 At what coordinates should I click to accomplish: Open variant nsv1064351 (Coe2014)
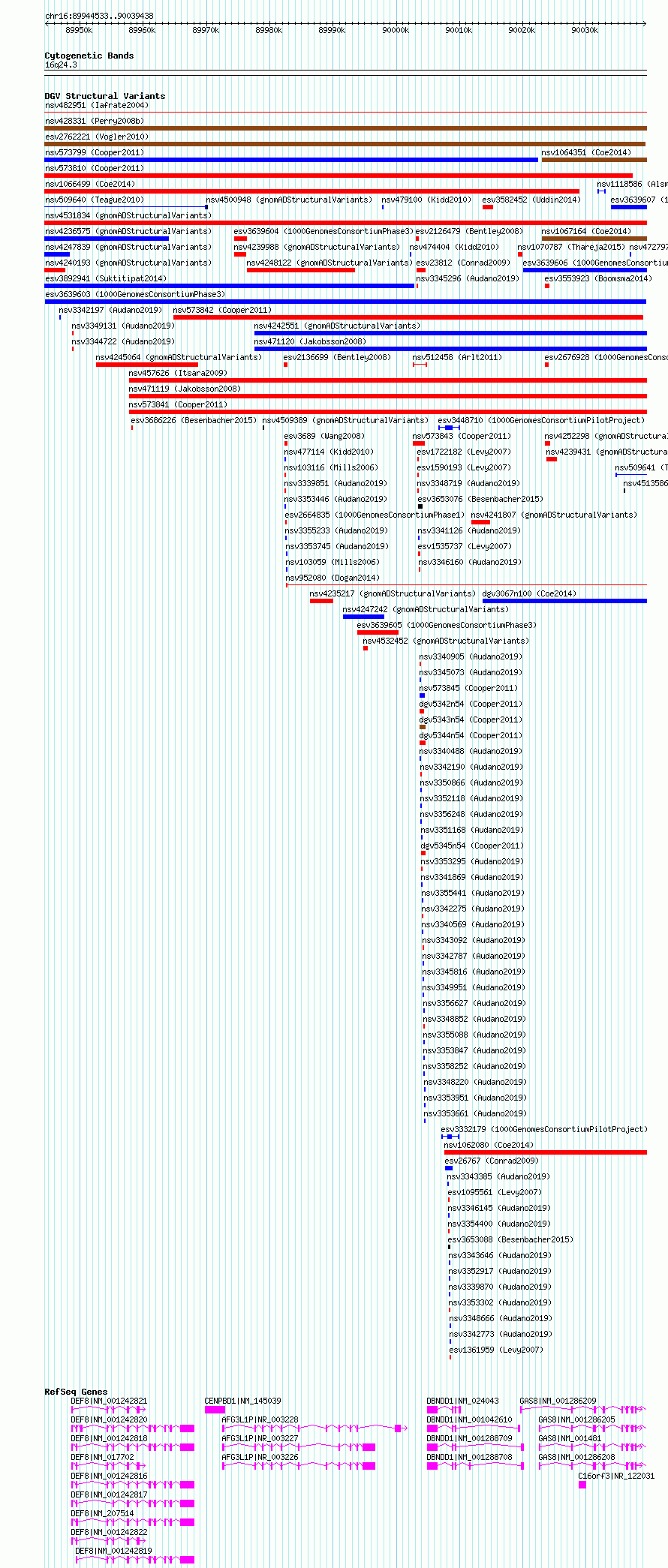pos(586,152)
